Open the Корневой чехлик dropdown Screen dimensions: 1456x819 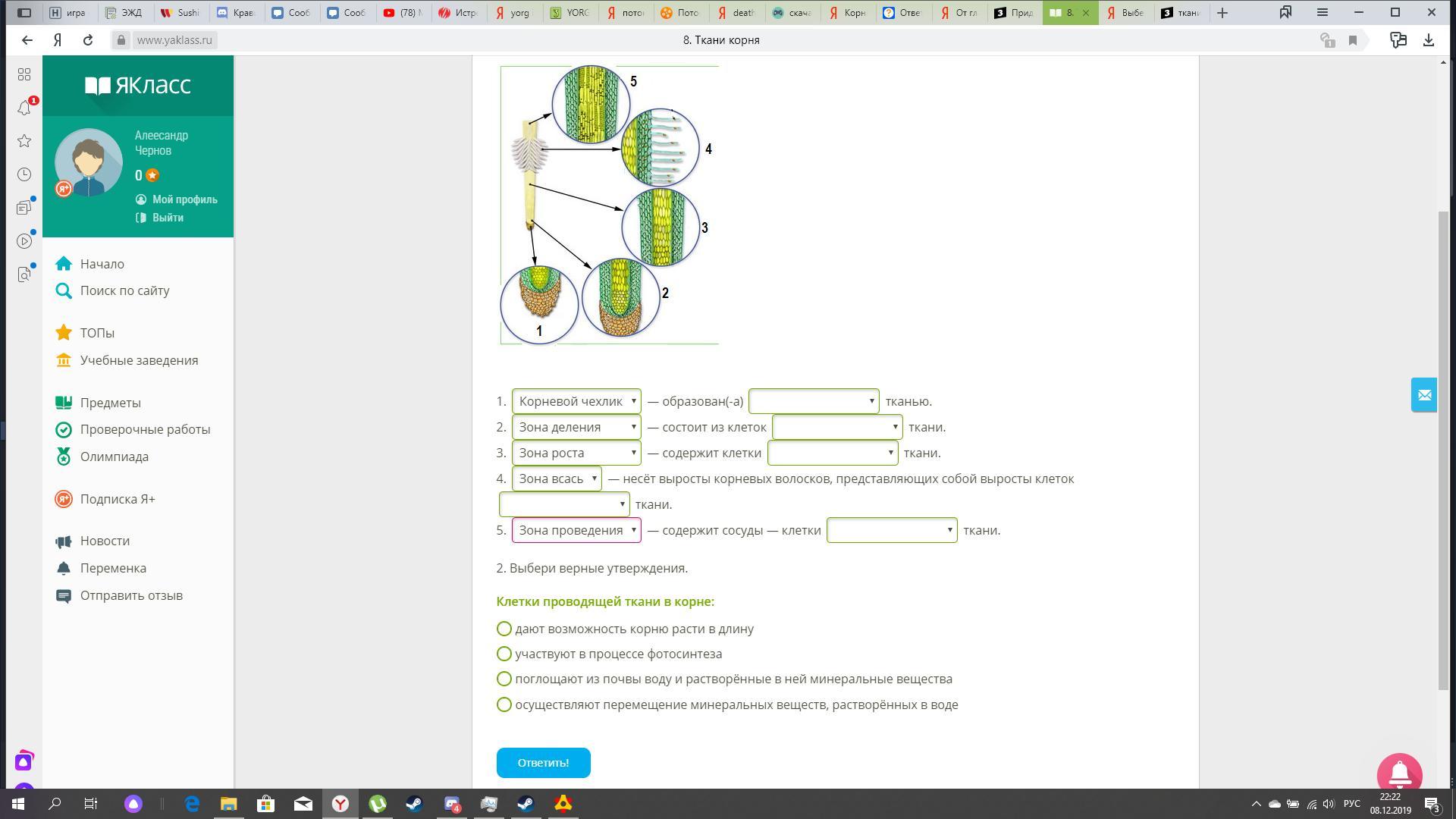576,401
